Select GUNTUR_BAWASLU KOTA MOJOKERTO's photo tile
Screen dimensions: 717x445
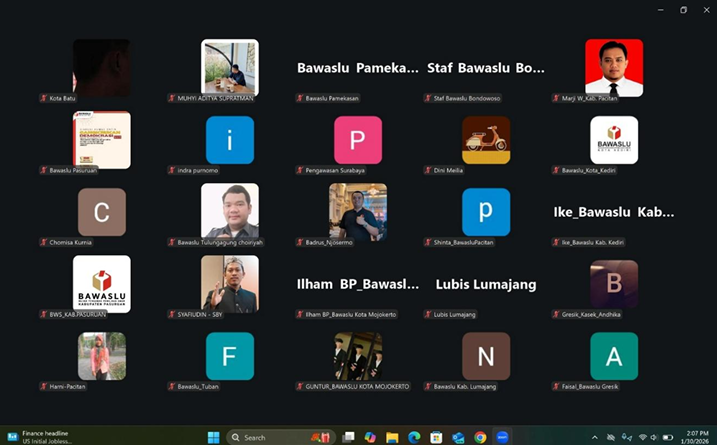[358, 356]
